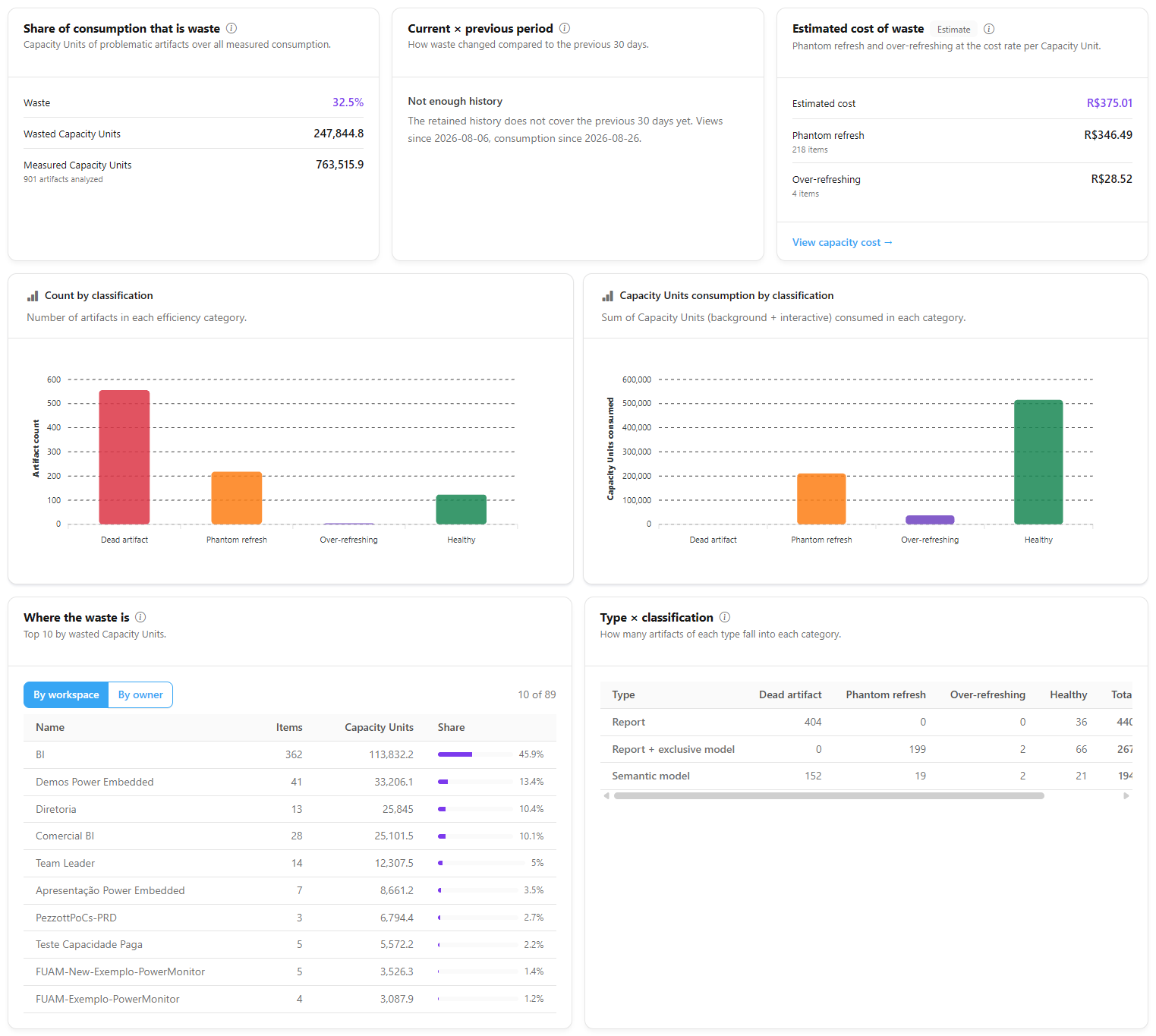Click Phantom refresh R$346.49 amount

tap(1108, 135)
